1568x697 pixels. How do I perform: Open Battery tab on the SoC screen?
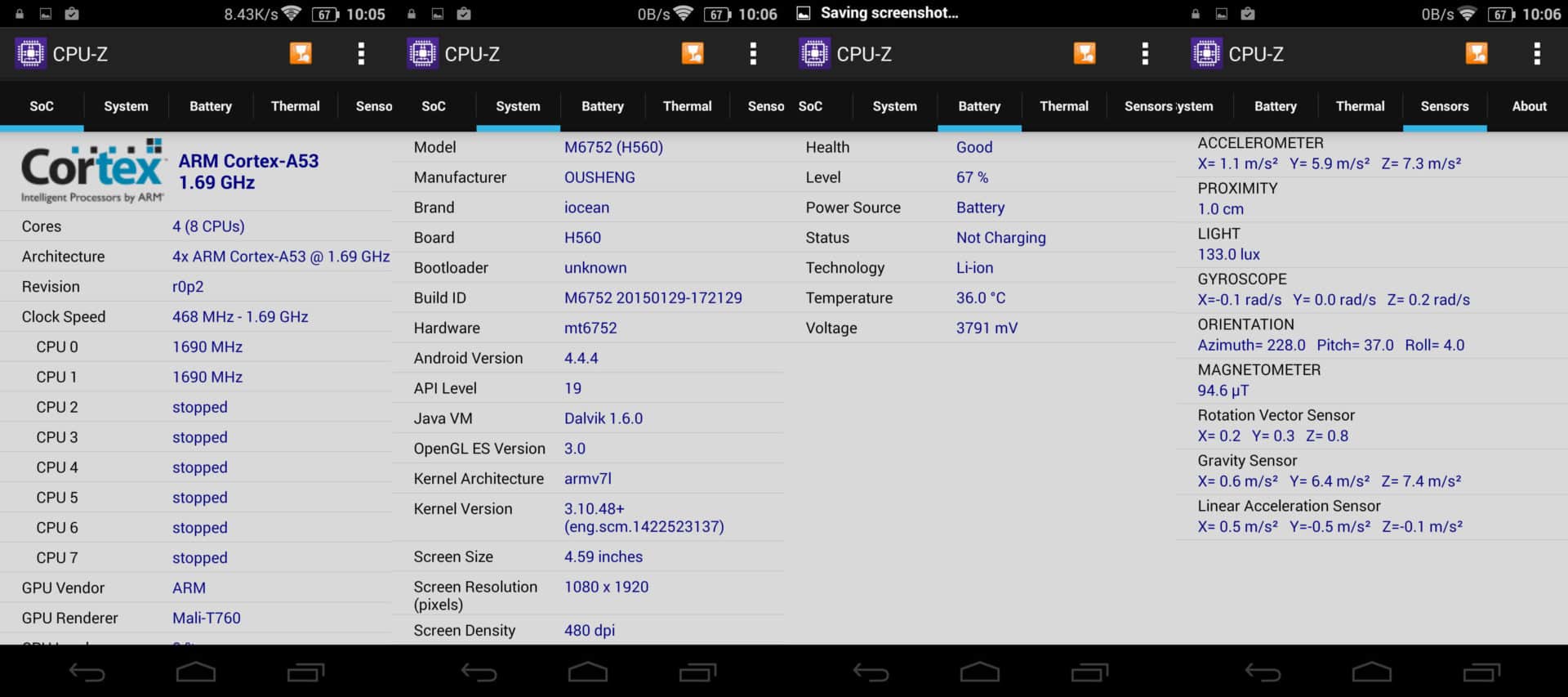point(211,106)
